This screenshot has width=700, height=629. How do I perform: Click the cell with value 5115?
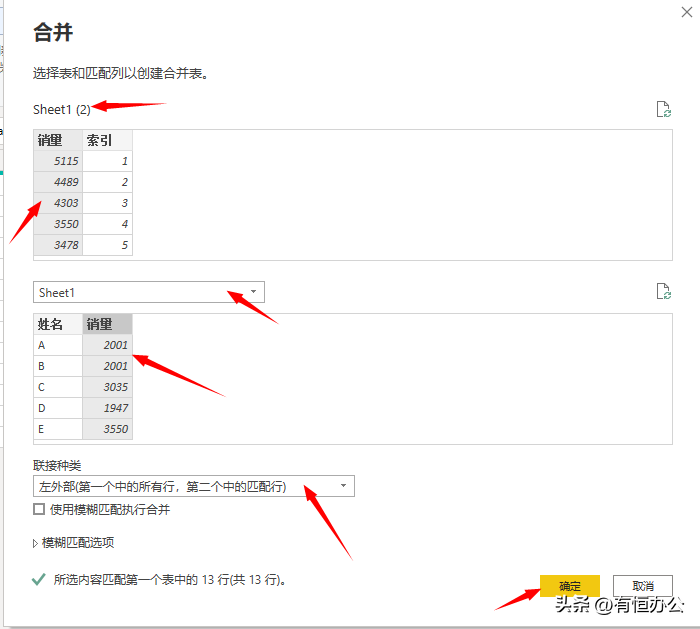coord(58,161)
